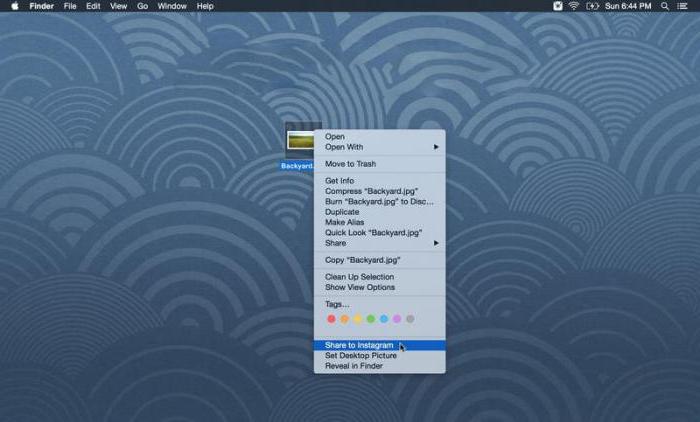Choose Clean Up Selection
Viewport: 700px width, 422px height.
[x=379, y=277]
